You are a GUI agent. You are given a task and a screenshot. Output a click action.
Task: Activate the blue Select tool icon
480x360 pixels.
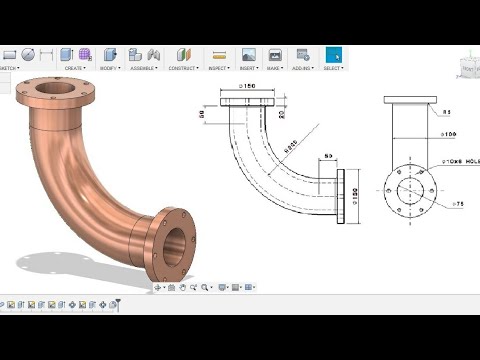pos(334,55)
